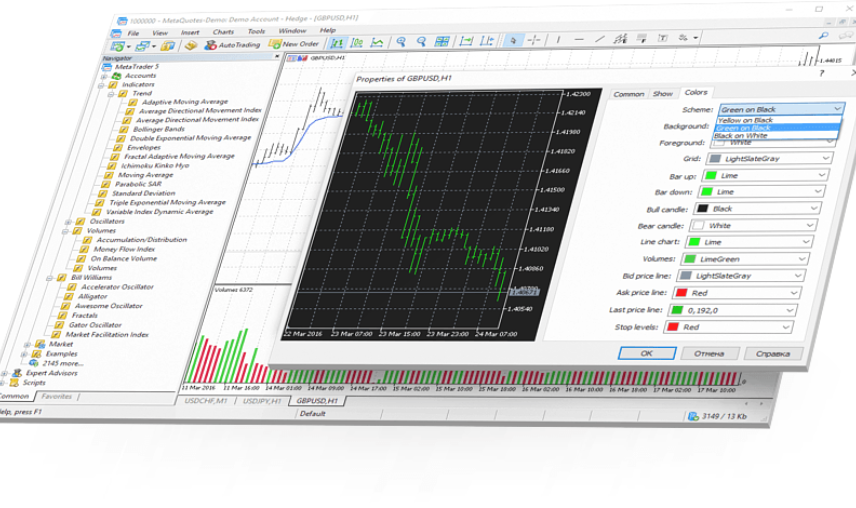The image size is (856, 508).
Task: Open the Bull candle color dropdown
Action: (757, 208)
